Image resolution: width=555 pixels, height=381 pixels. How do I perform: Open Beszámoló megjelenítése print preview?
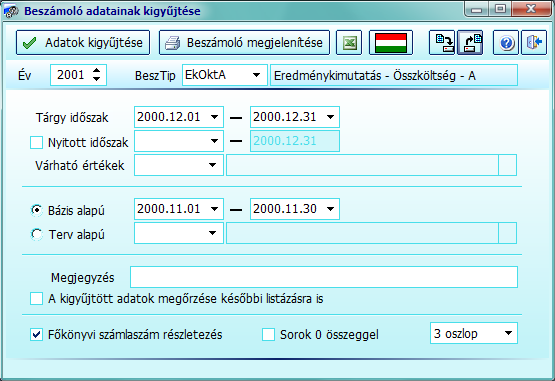coord(244,43)
